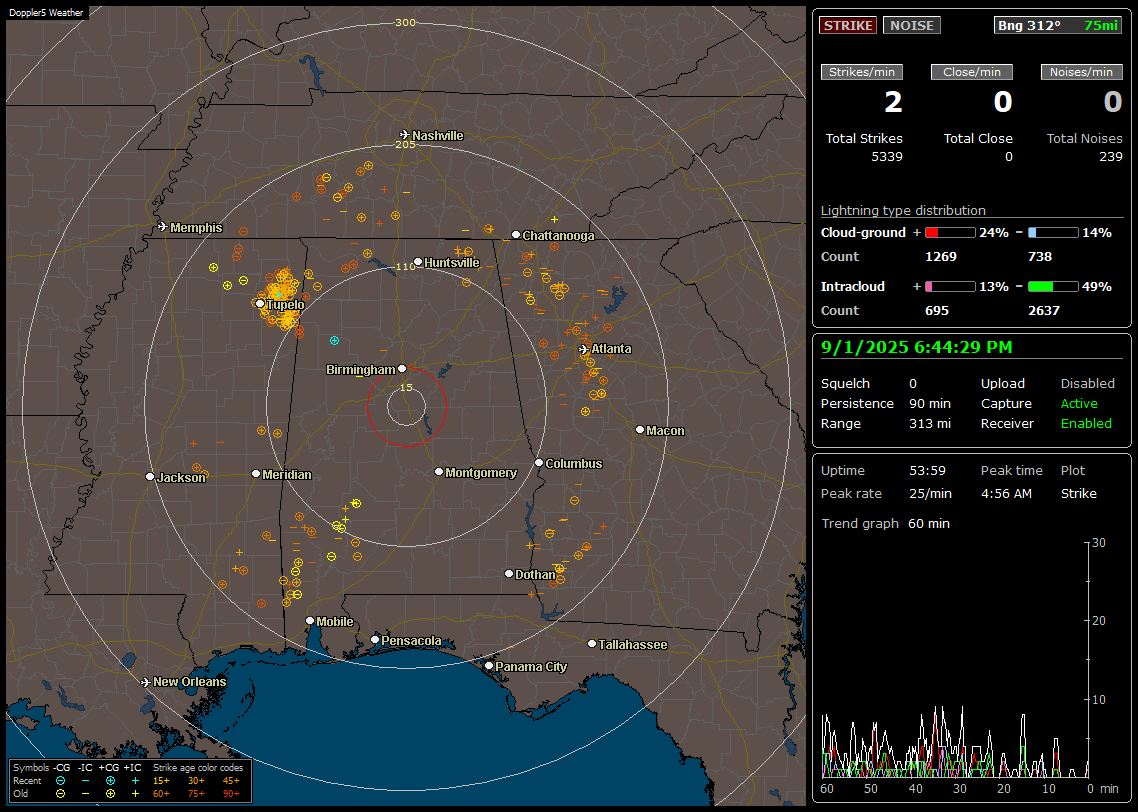Click the New Orleans airplane marker

pos(146,682)
